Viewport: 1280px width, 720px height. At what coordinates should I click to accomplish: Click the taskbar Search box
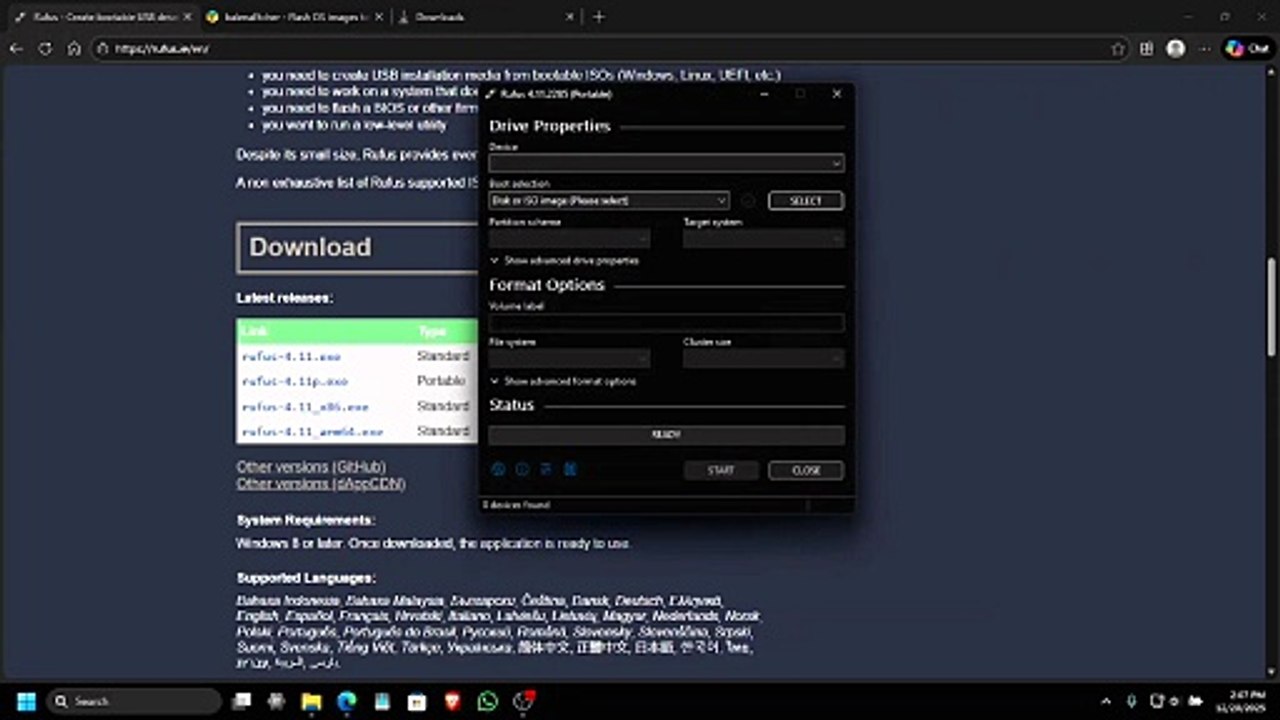(x=134, y=701)
